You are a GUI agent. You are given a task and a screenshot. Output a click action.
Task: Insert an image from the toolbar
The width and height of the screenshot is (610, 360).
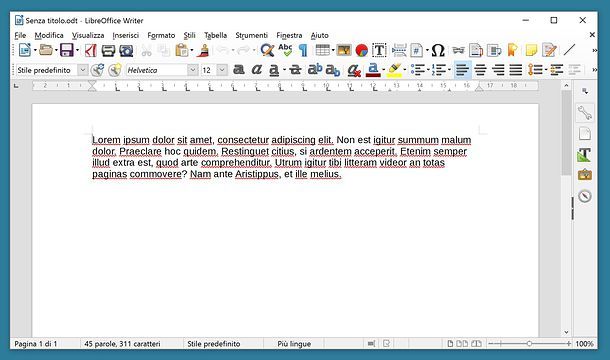344,50
